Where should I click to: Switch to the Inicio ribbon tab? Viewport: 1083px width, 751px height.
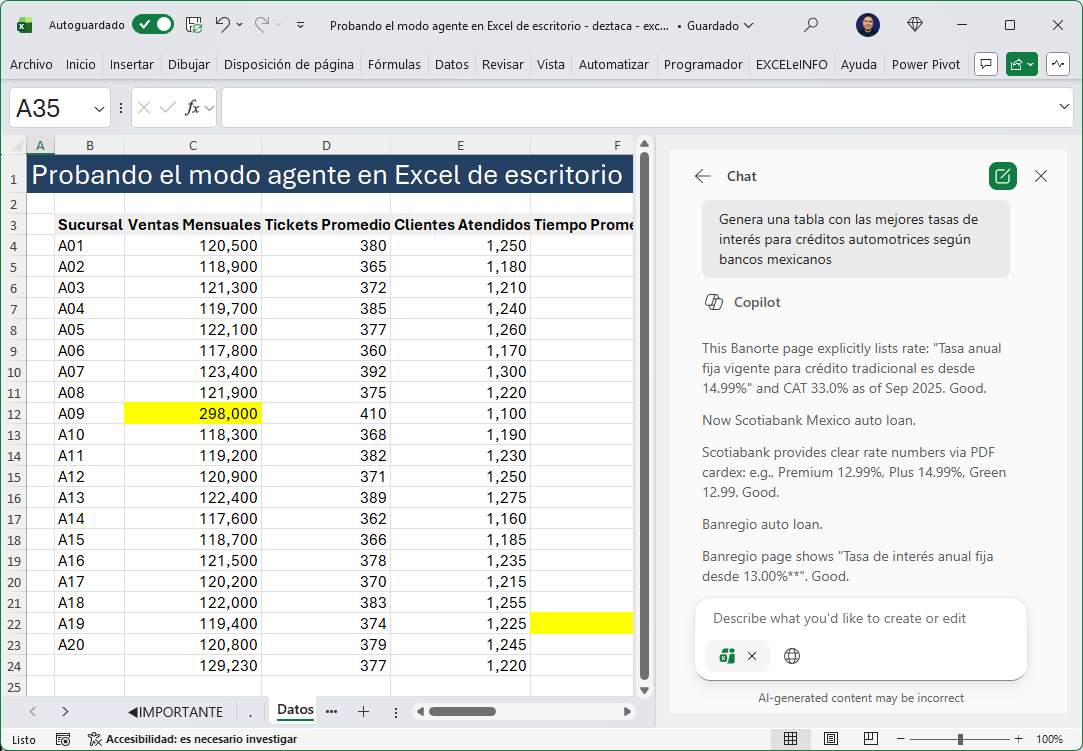click(x=81, y=64)
